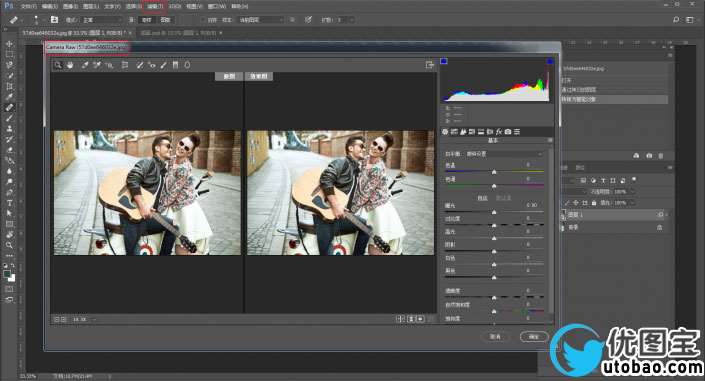The width and height of the screenshot is (705, 381).
Task: Open the 文件 menu
Action: (x=28, y=6)
